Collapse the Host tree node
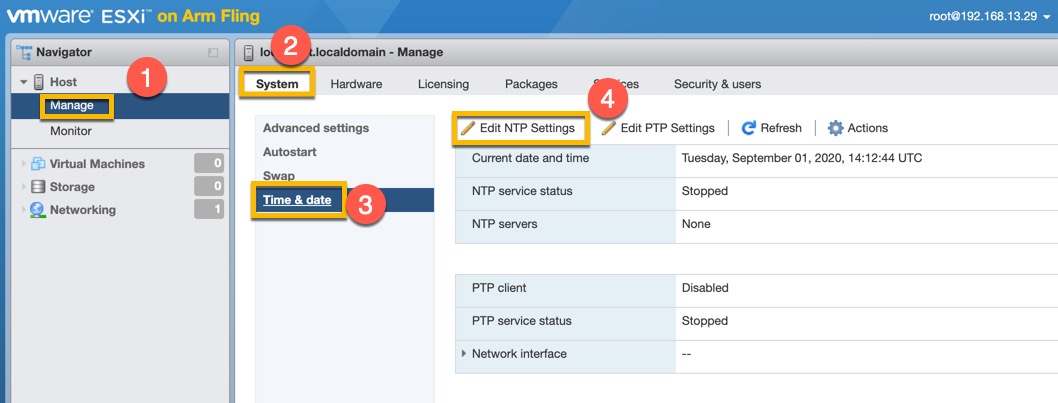The width and height of the screenshot is (1058, 403). point(24,82)
